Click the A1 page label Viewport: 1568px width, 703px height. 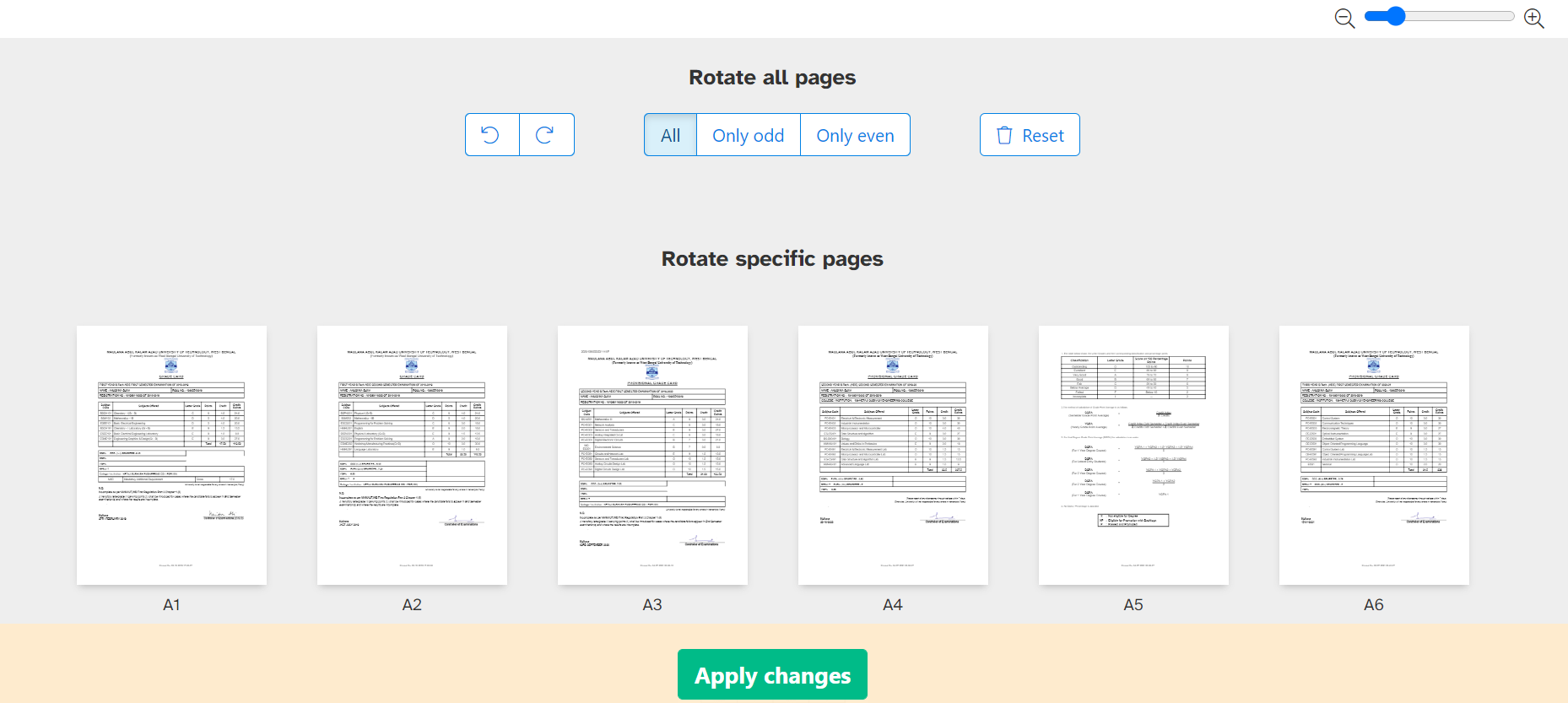pyautogui.click(x=171, y=605)
